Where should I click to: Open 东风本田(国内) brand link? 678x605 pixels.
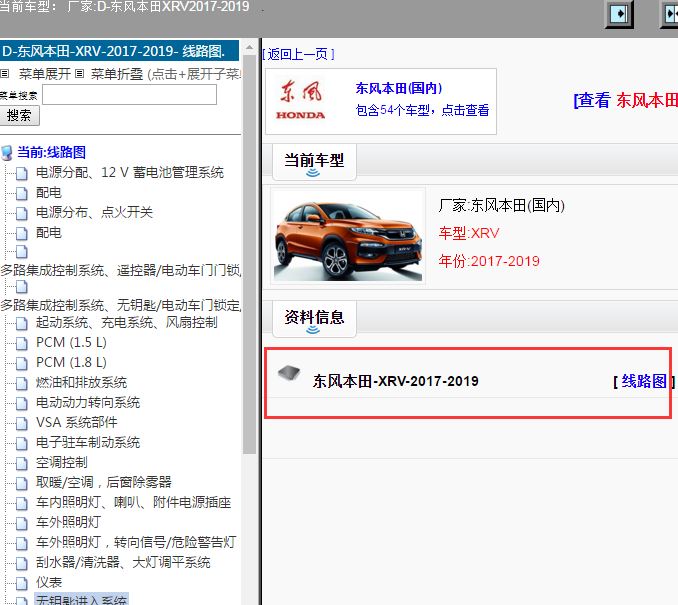click(399, 88)
